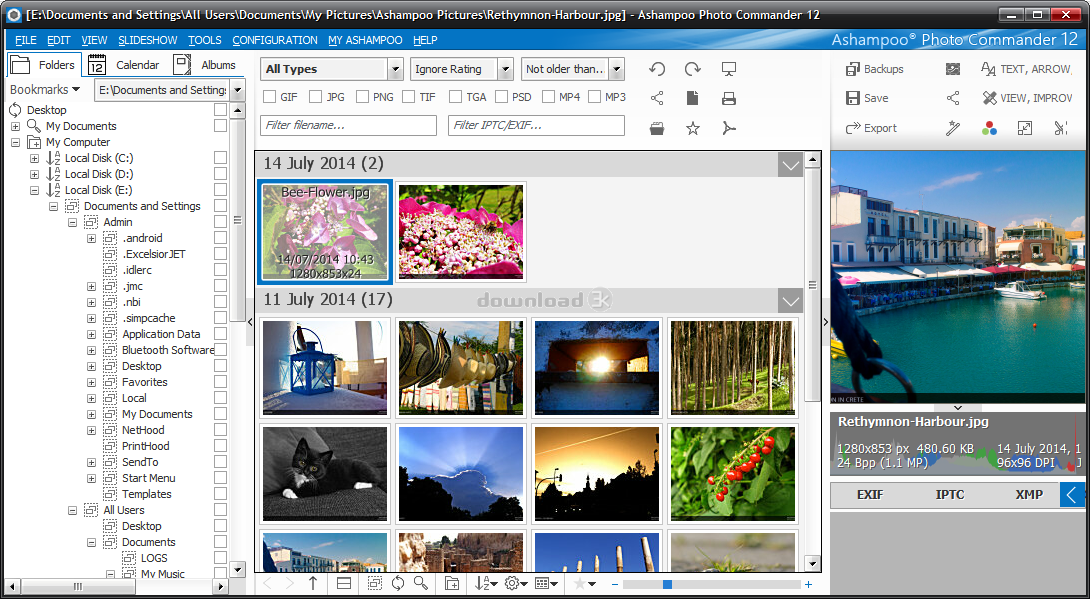Enable the TIF file type checkbox
Image resolution: width=1090 pixels, height=599 pixels.
point(409,97)
